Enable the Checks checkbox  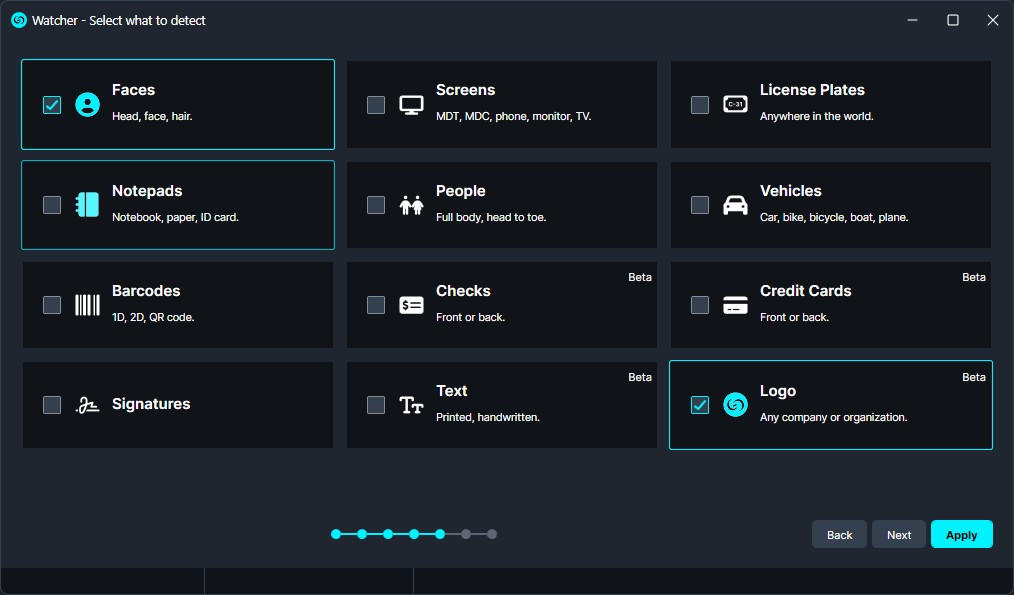[376, 305]
